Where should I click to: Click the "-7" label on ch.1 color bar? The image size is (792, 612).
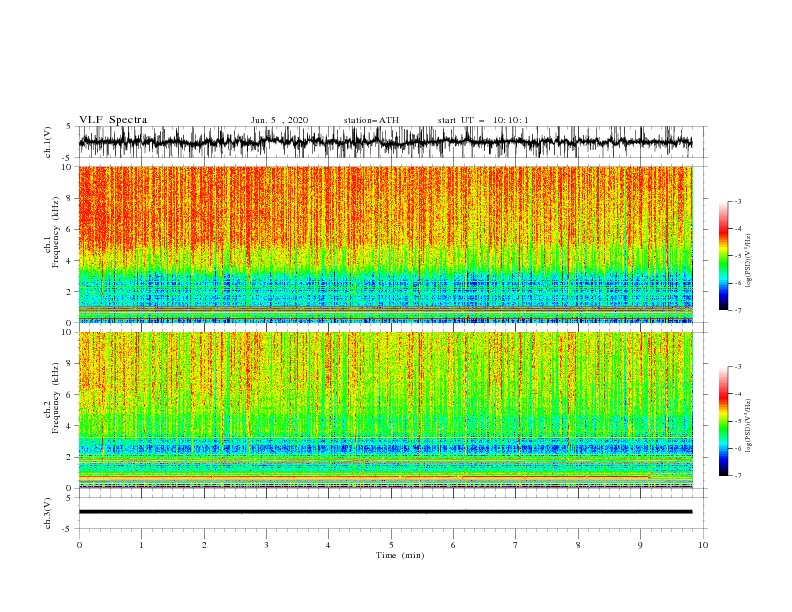(737, 310)
